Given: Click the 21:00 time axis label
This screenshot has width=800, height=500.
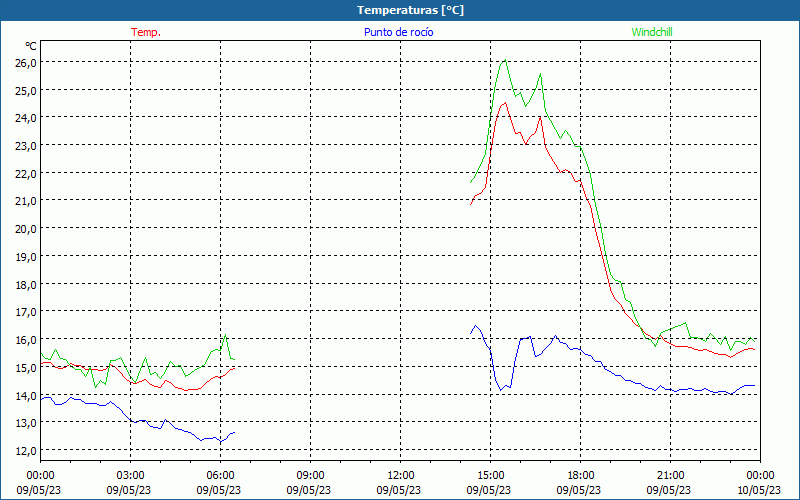Looking at the screenshot, I should click(670, 476).
